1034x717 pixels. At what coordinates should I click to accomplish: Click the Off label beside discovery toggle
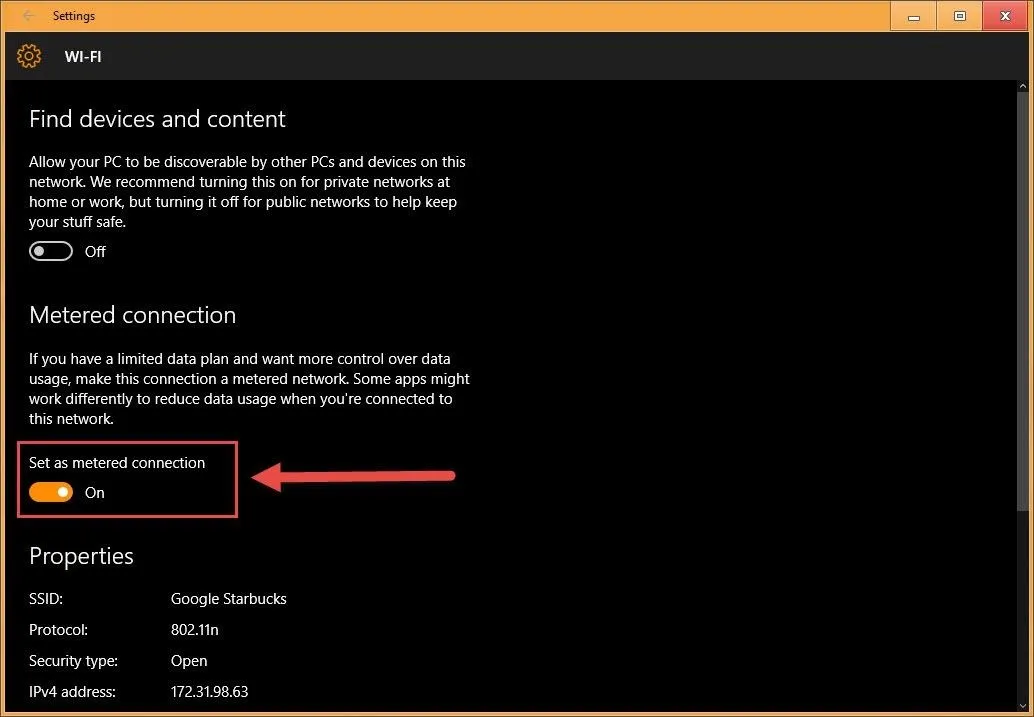tap(95, 252)
